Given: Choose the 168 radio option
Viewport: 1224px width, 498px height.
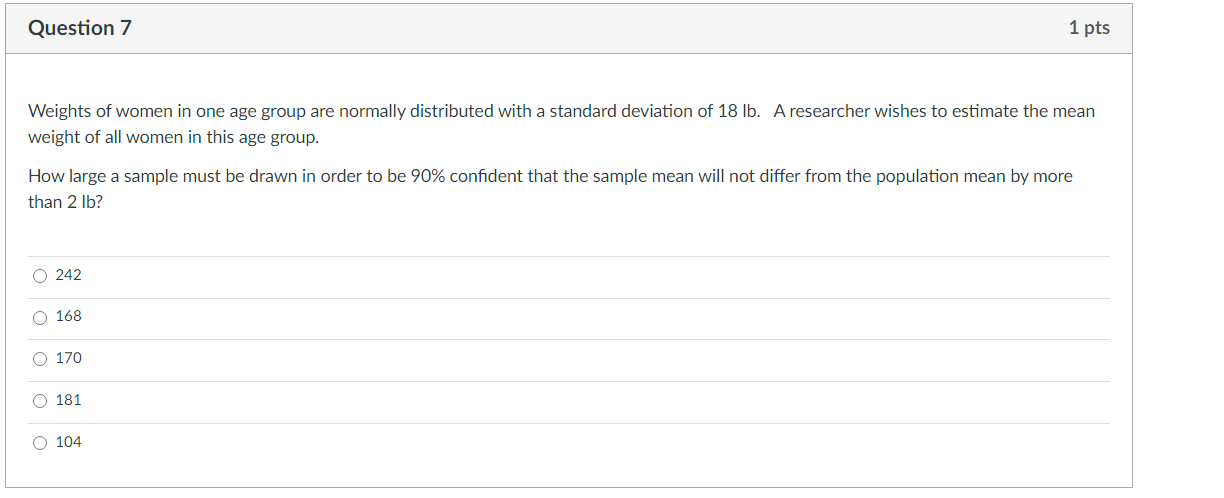Looking at the screenshot, I should click(40, 318).
